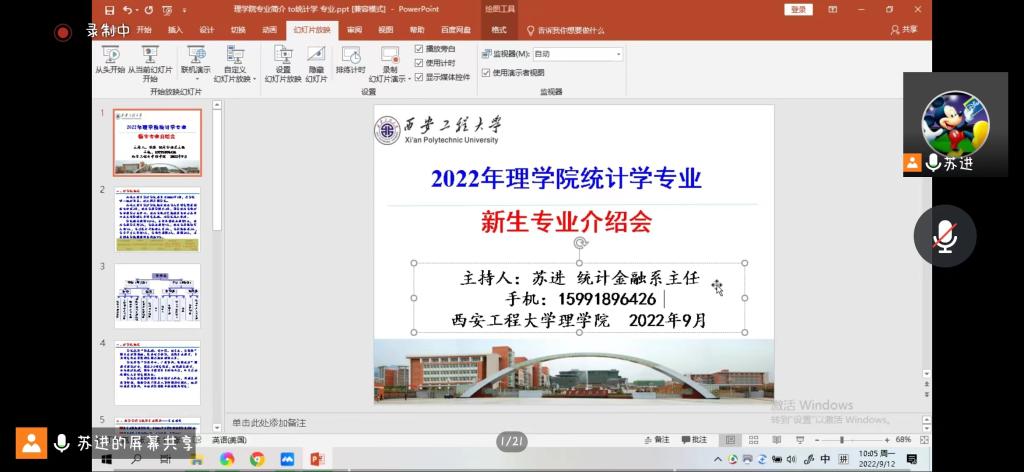Open the Monitor (监视器) dropdown set to 自动
Viewport: 1024px width, 472px height.
[x=577, y=54]
